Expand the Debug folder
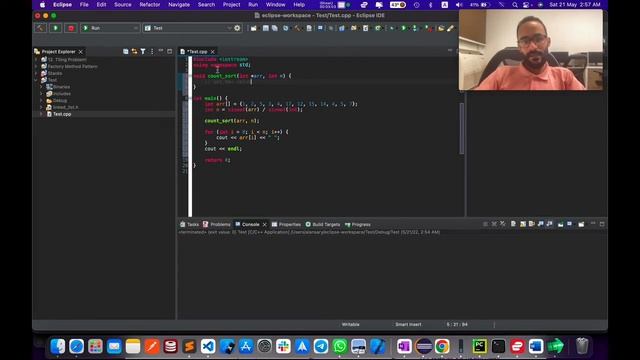Screen dimensions: 640x360 click(x=41, y=100)
